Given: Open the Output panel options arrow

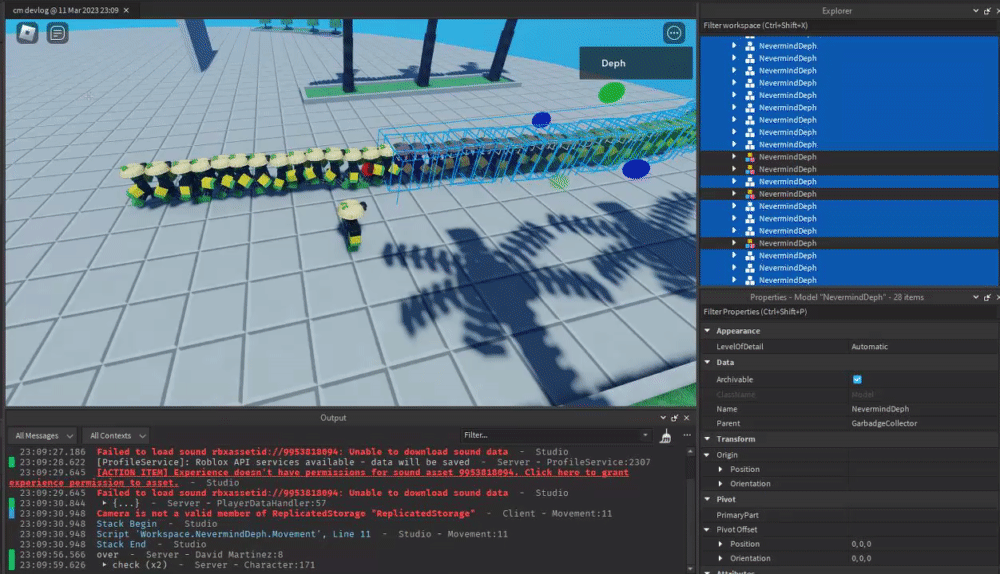Looking at the screenshot, I should pyautogui.click(x=663, y=418).
